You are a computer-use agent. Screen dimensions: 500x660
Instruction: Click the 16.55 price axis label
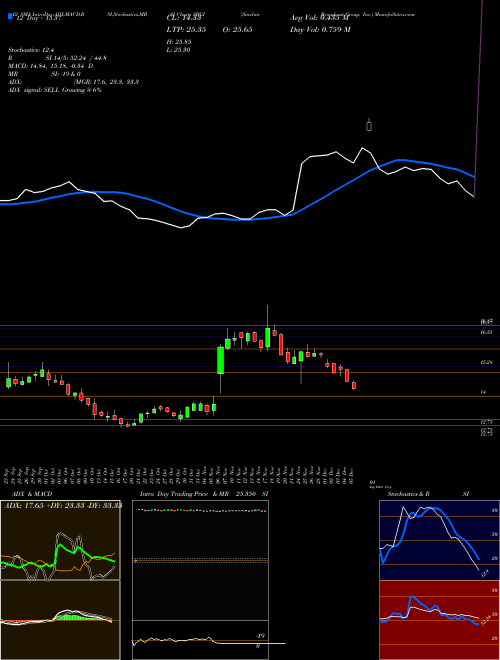click(487, 332)
